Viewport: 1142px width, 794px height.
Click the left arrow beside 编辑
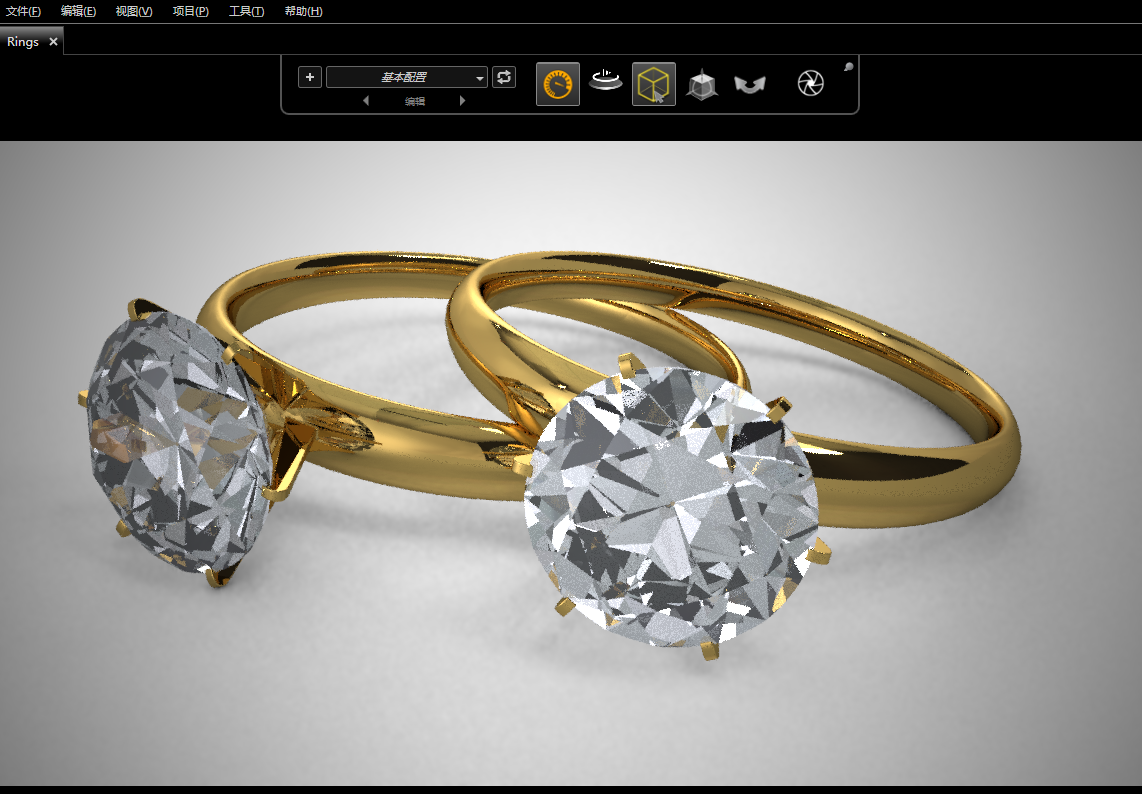[365, 101]
